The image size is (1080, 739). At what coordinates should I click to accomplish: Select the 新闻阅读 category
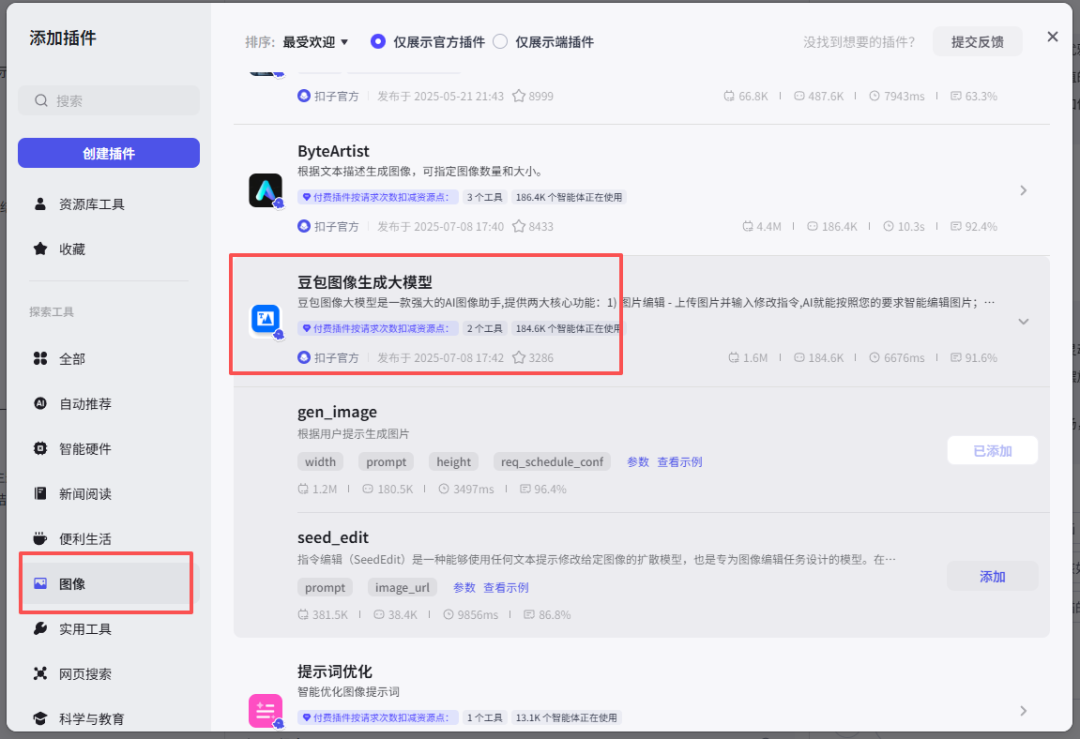(109, 493)
